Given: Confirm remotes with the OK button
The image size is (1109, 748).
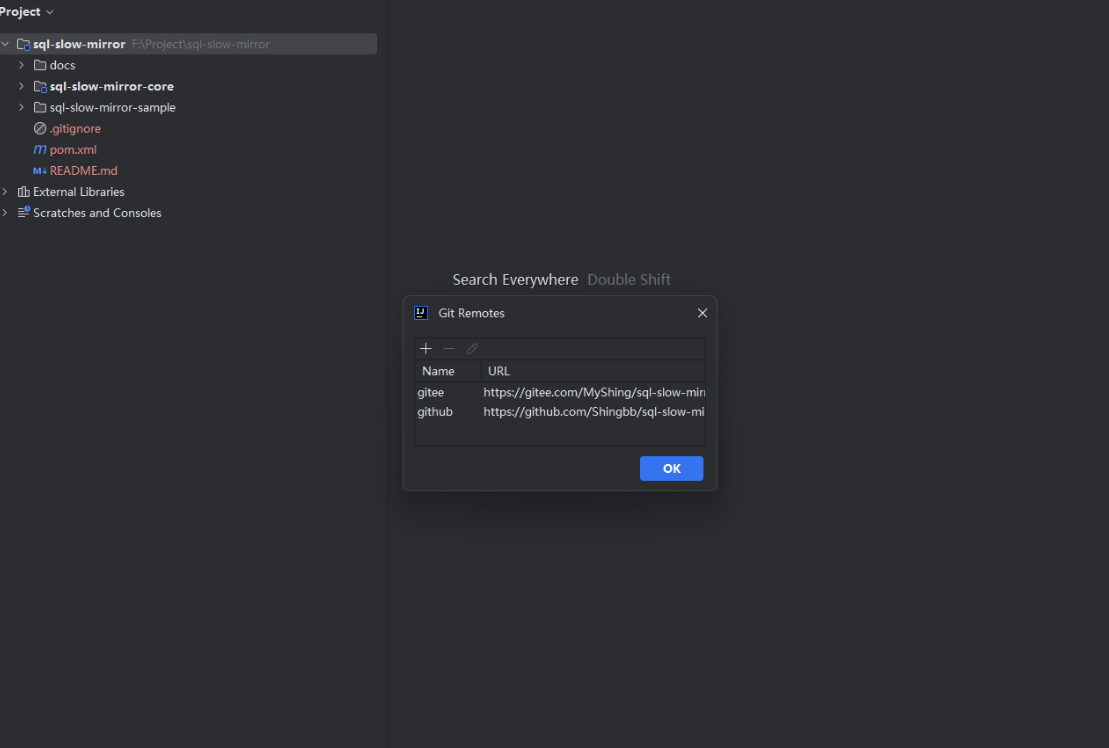Looking at the screenshot, I should coord(671,468).
